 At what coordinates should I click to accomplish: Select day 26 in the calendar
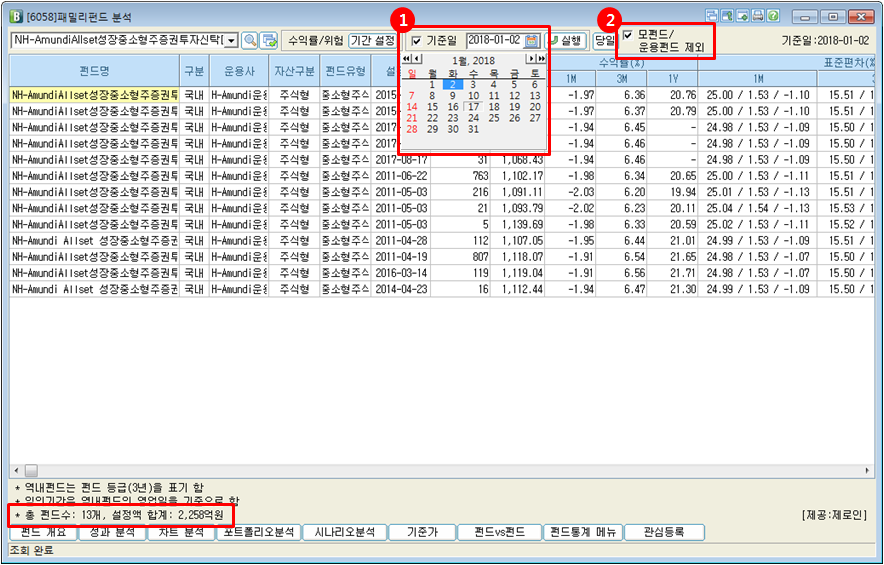[514, 118]
